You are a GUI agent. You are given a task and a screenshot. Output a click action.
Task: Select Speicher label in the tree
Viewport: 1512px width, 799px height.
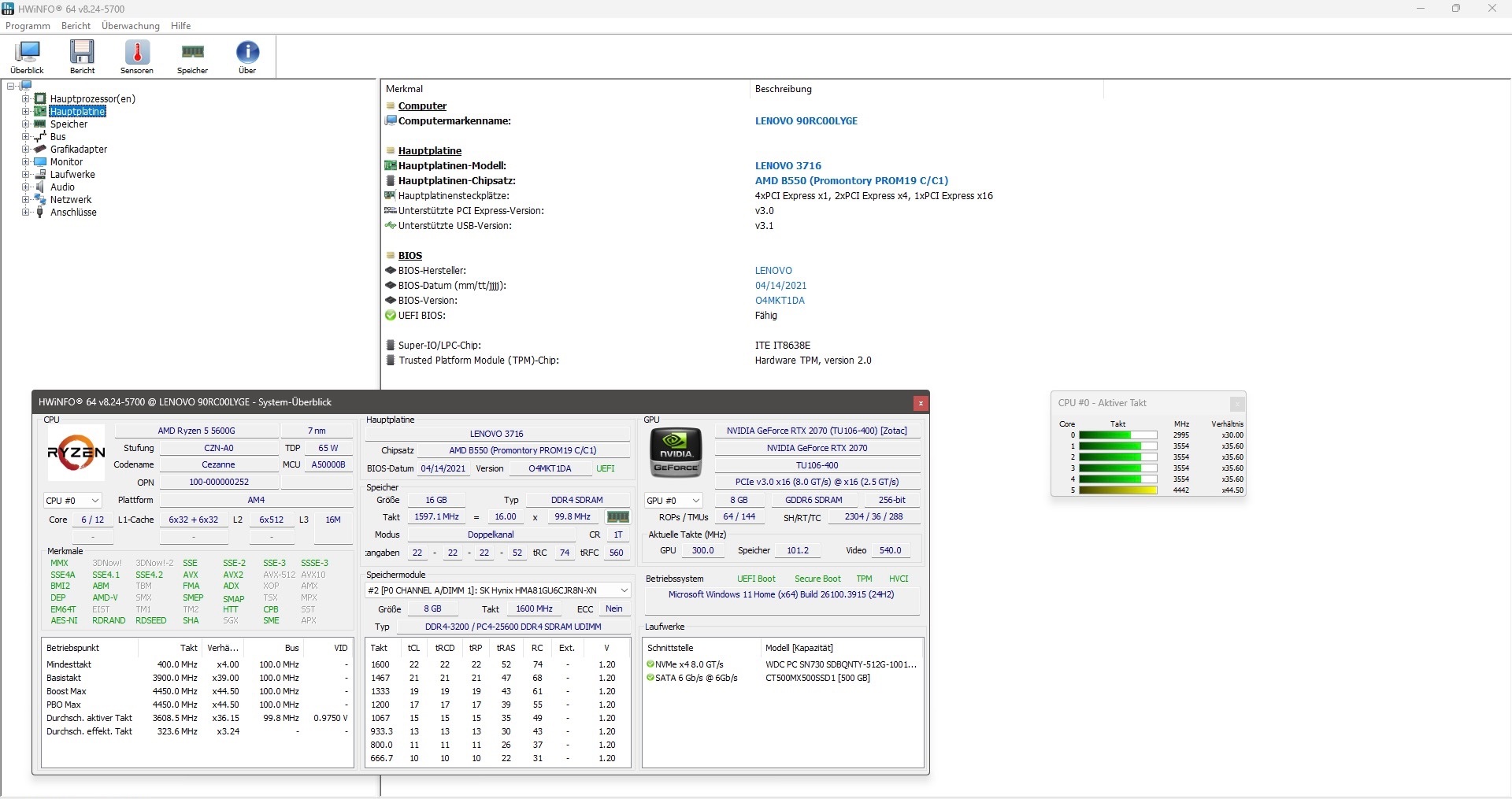pyautogui.click(x=69, y=124)
